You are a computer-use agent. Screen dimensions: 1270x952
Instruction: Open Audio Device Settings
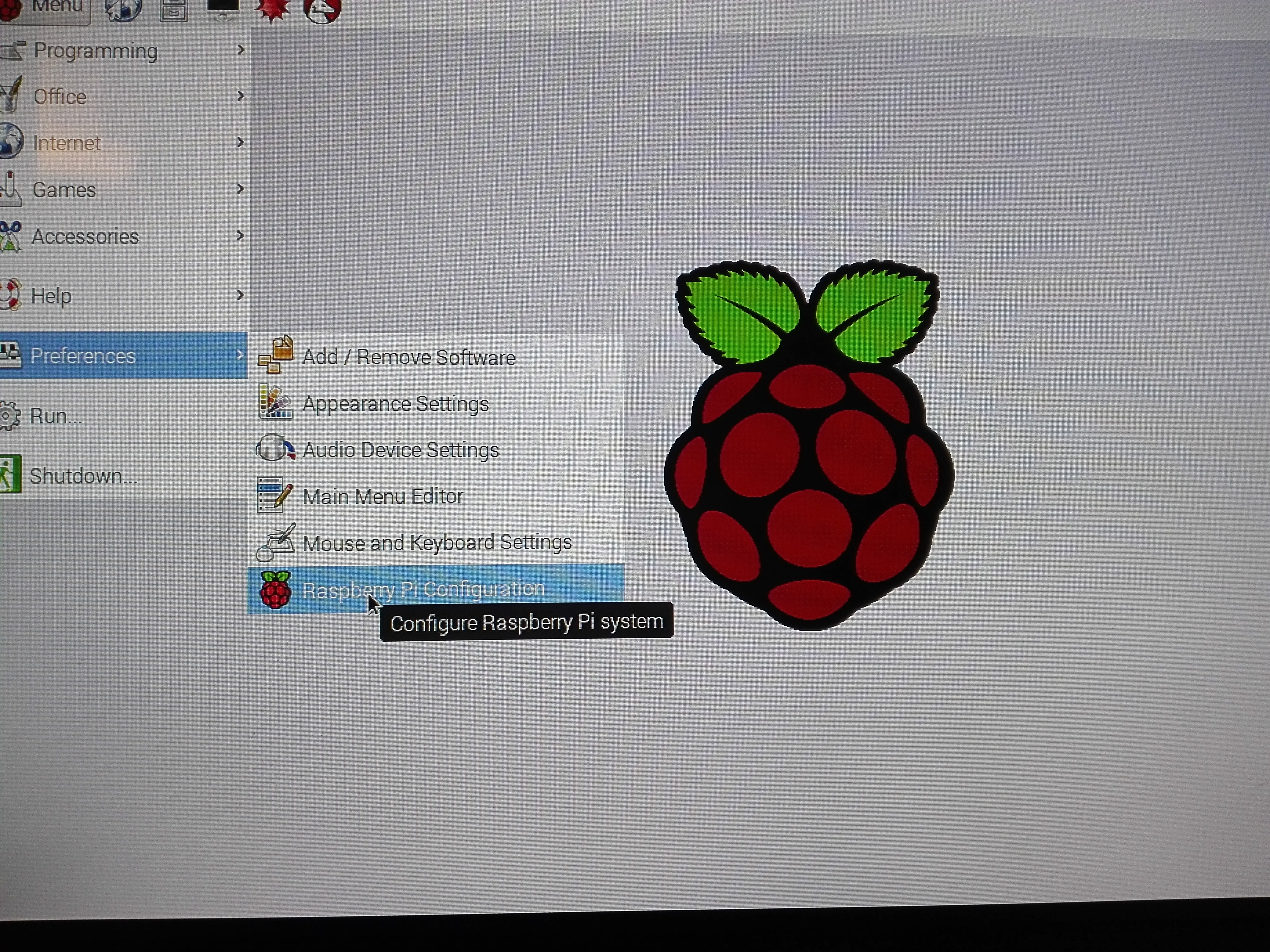pos(436,450)
